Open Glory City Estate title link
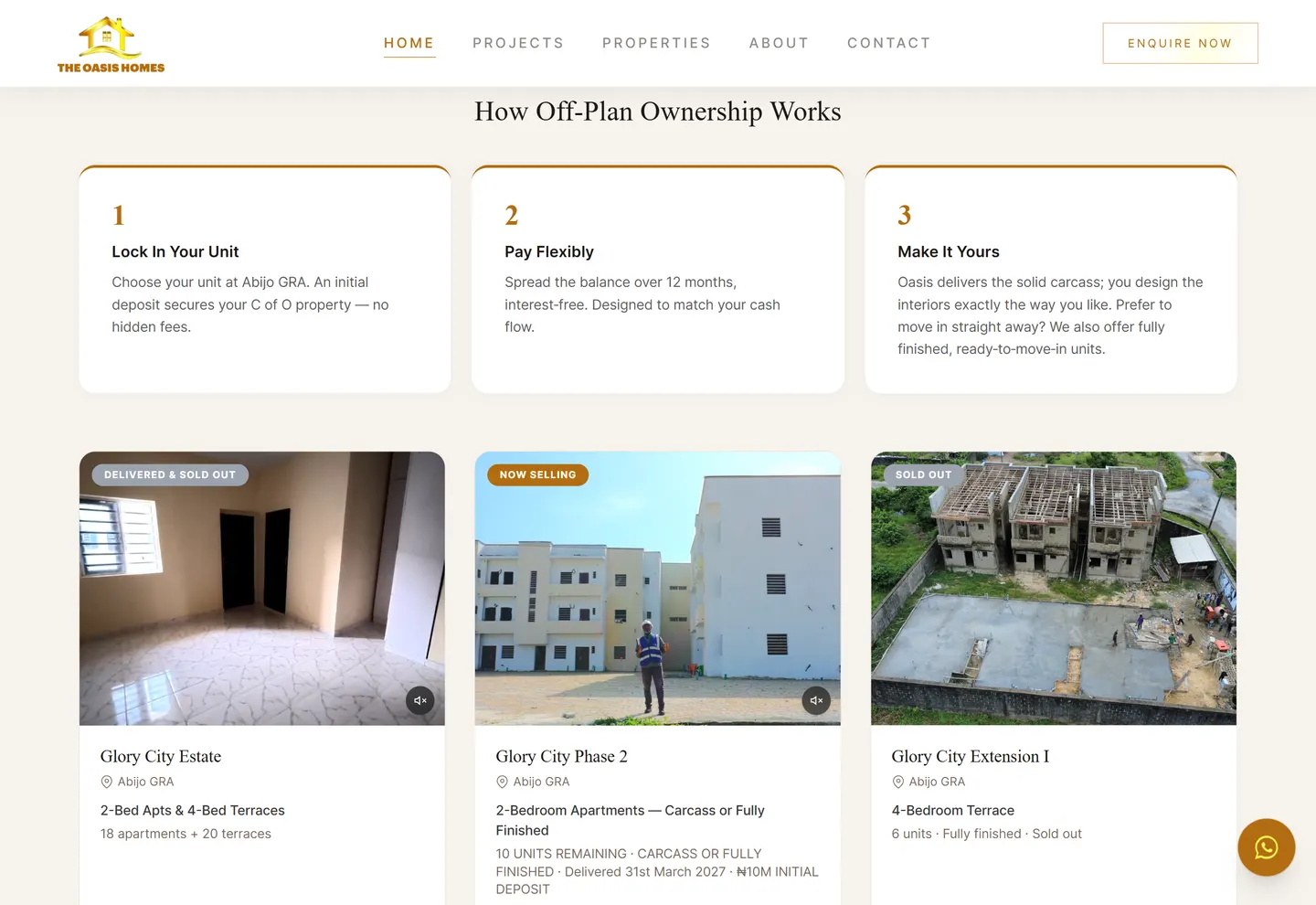Image resolution: width=1316 pixels, height=905 pixels. tap(161, 756)
